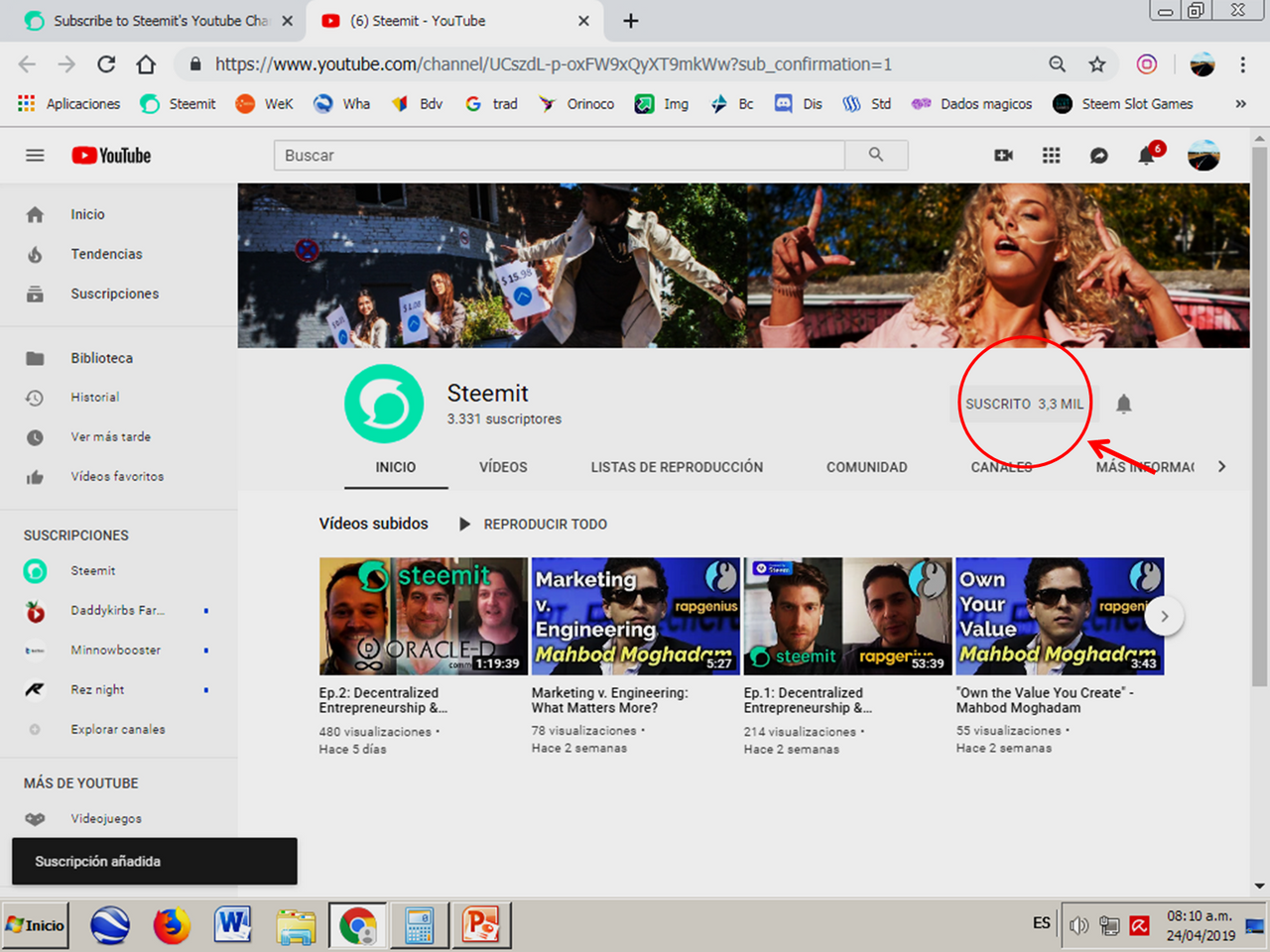Click the Steemit channel banner image
The image size is (1270, 952).
pos(743,265)
